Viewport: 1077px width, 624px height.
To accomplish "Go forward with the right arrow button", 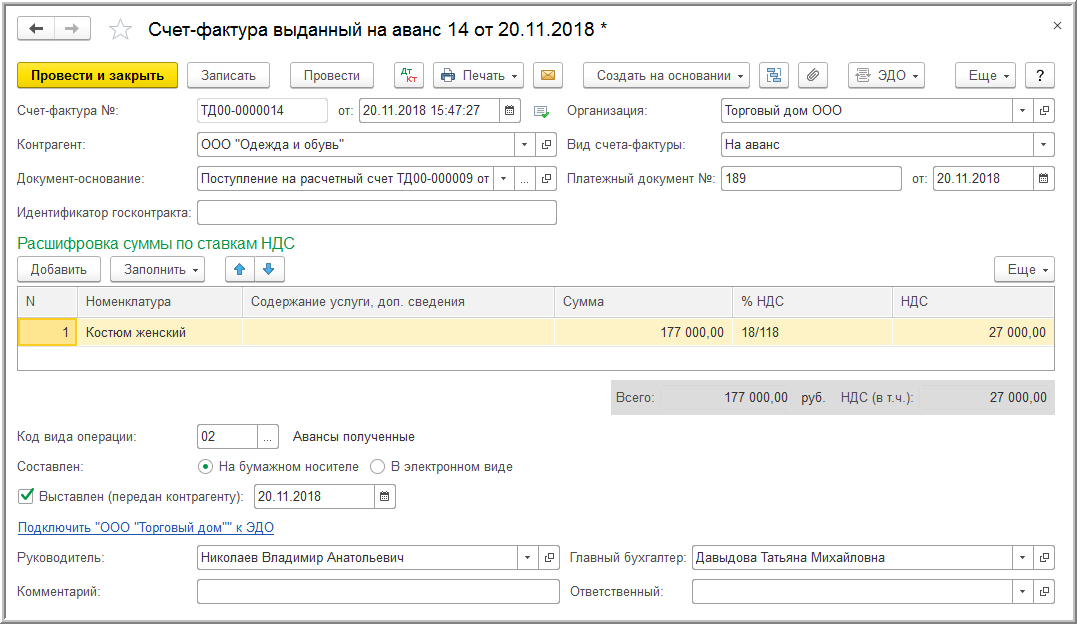I will [x=72, y=29].
